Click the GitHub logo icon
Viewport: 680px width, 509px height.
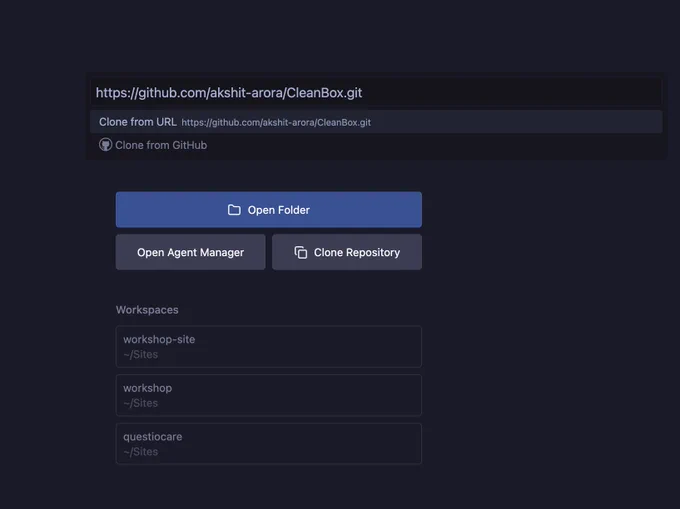pos(105,145)
